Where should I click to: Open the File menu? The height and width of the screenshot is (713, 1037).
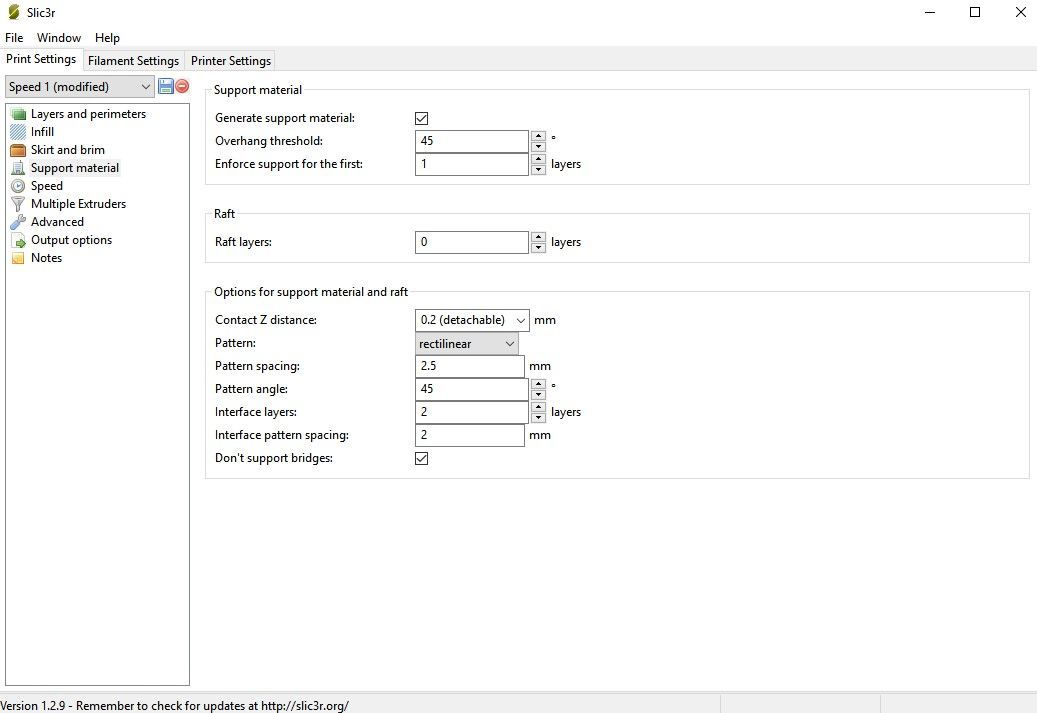(x=14, y=38)
